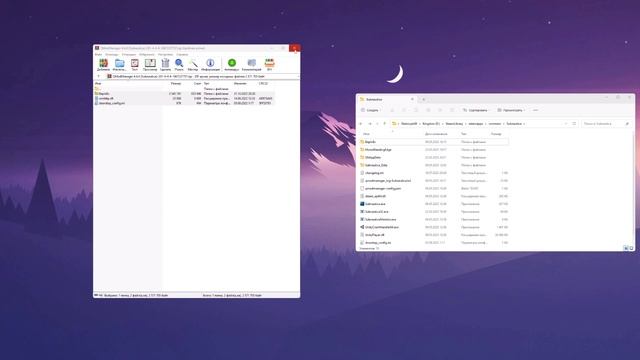Select steam_api64.dll in File Explorer
The width and height of the screenshot is (640, 360).
pyautogui.click(x=434, y=196)
